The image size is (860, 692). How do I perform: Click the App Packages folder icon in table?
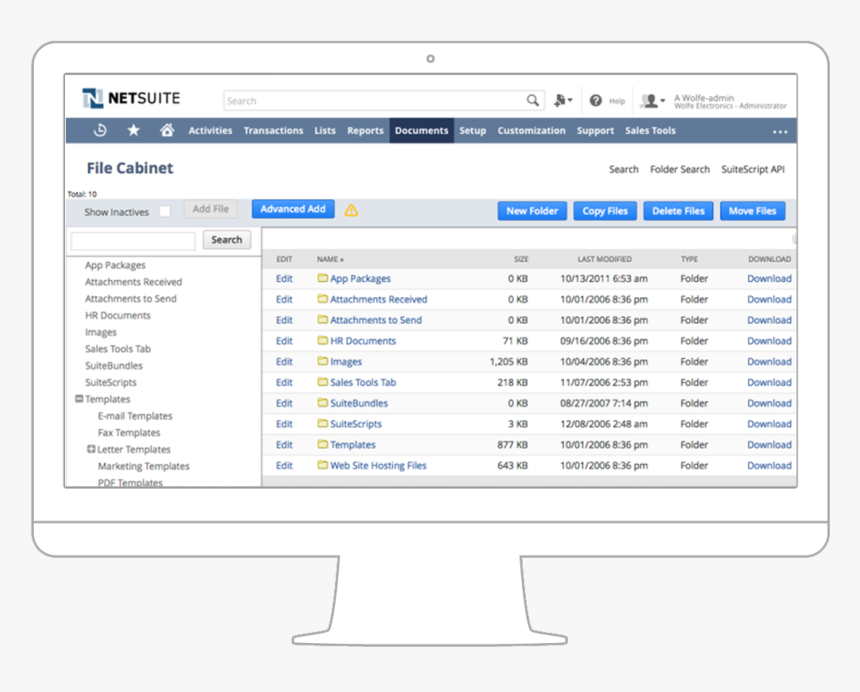point(322,278)
